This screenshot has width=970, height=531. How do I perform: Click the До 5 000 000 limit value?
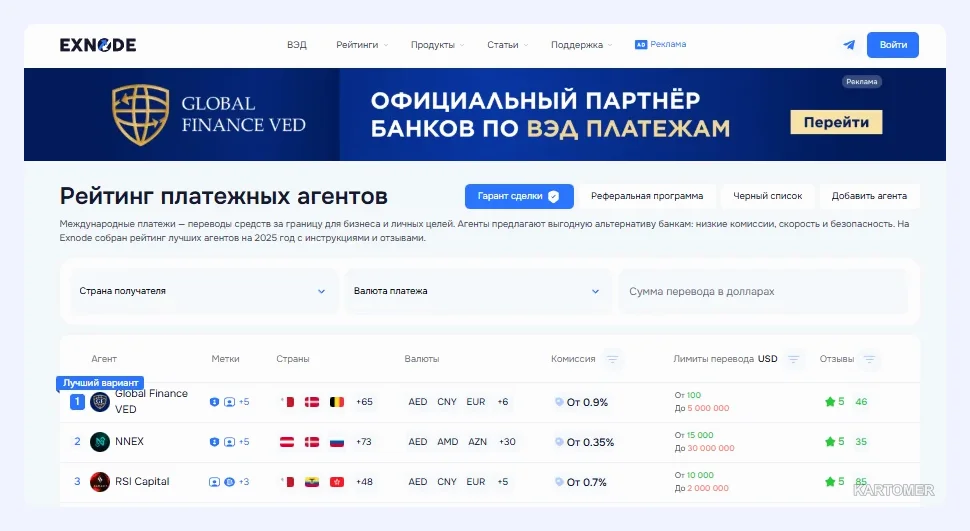[702, 408]
